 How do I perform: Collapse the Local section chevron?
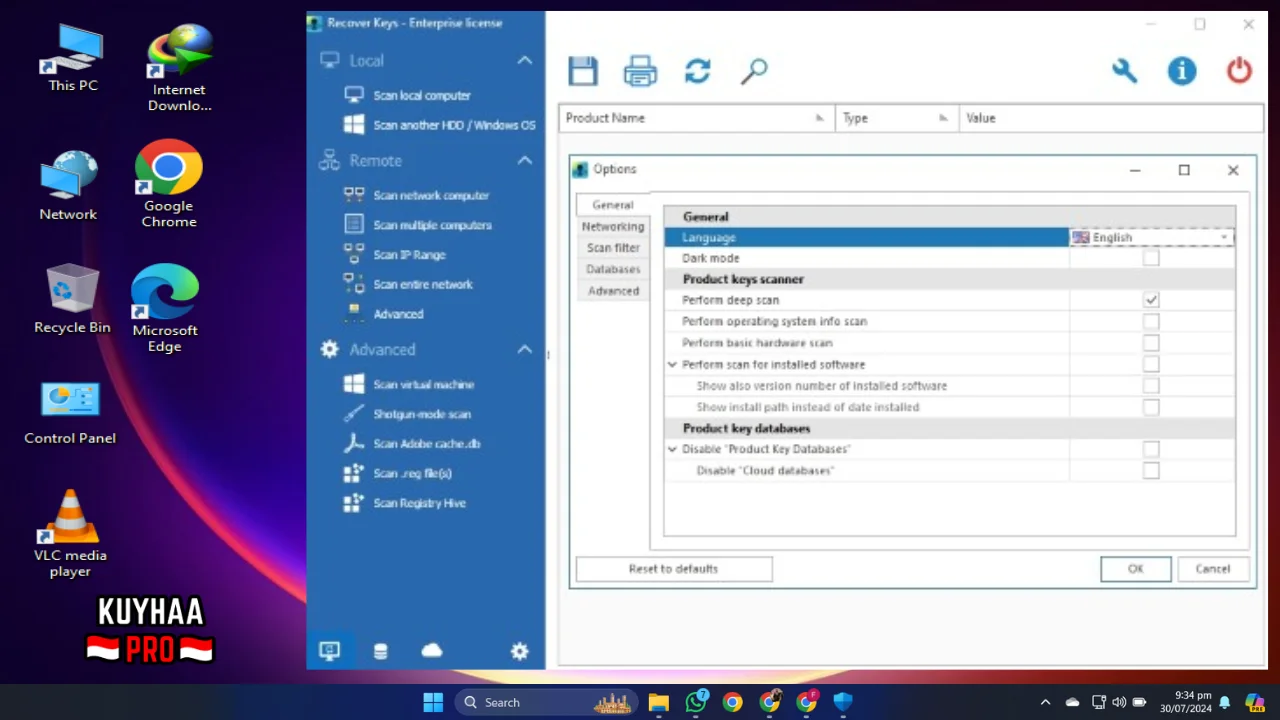[524, 60]
